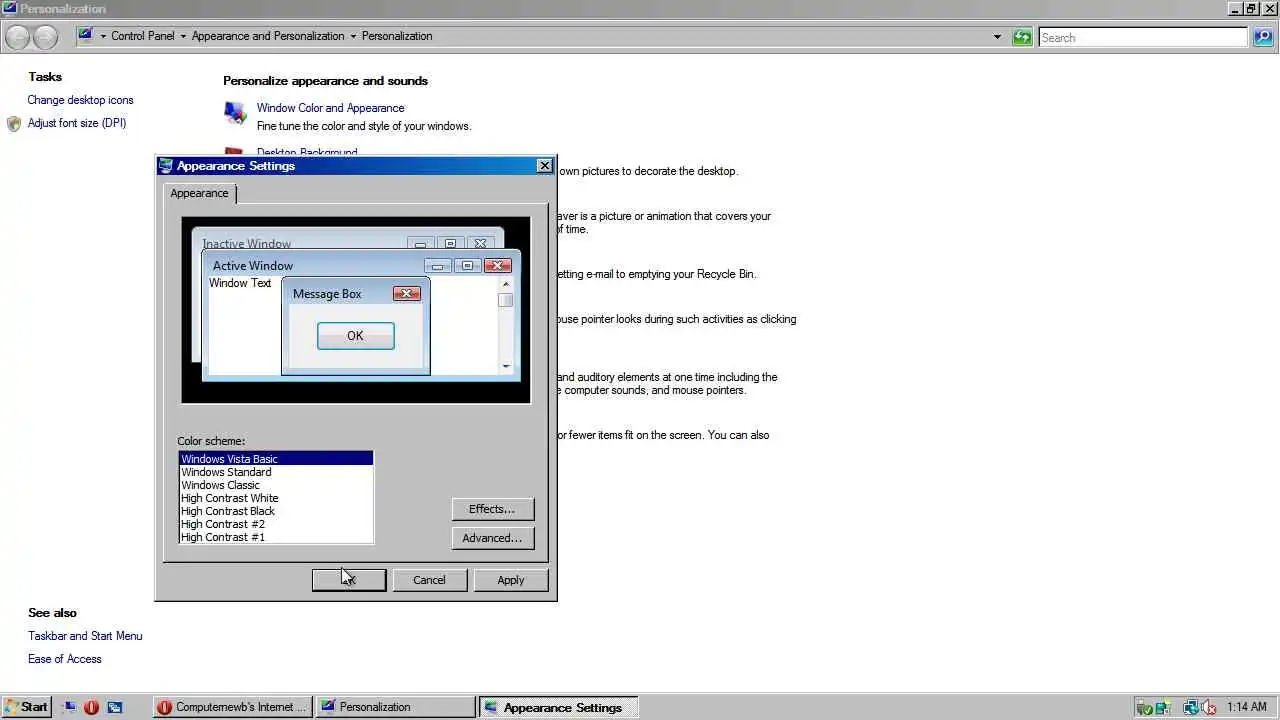Viewport: 1280px width, 720px height.
Task: Click the search magnifier icon
Action: pos(1264,37)
